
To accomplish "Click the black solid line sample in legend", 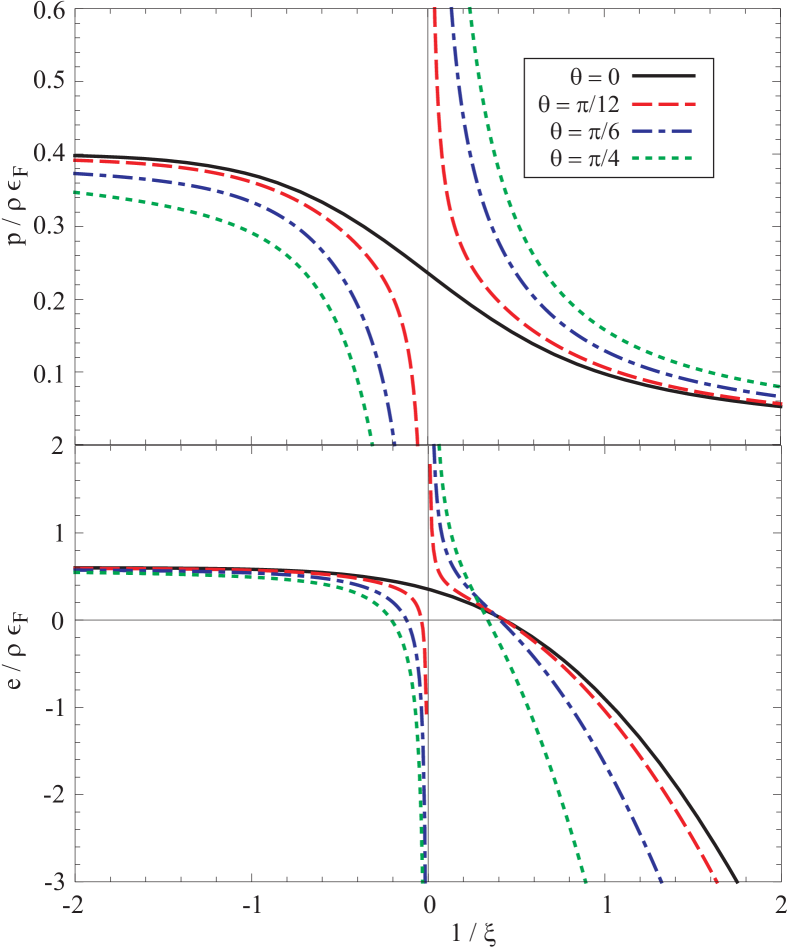I will pos(663,76).
